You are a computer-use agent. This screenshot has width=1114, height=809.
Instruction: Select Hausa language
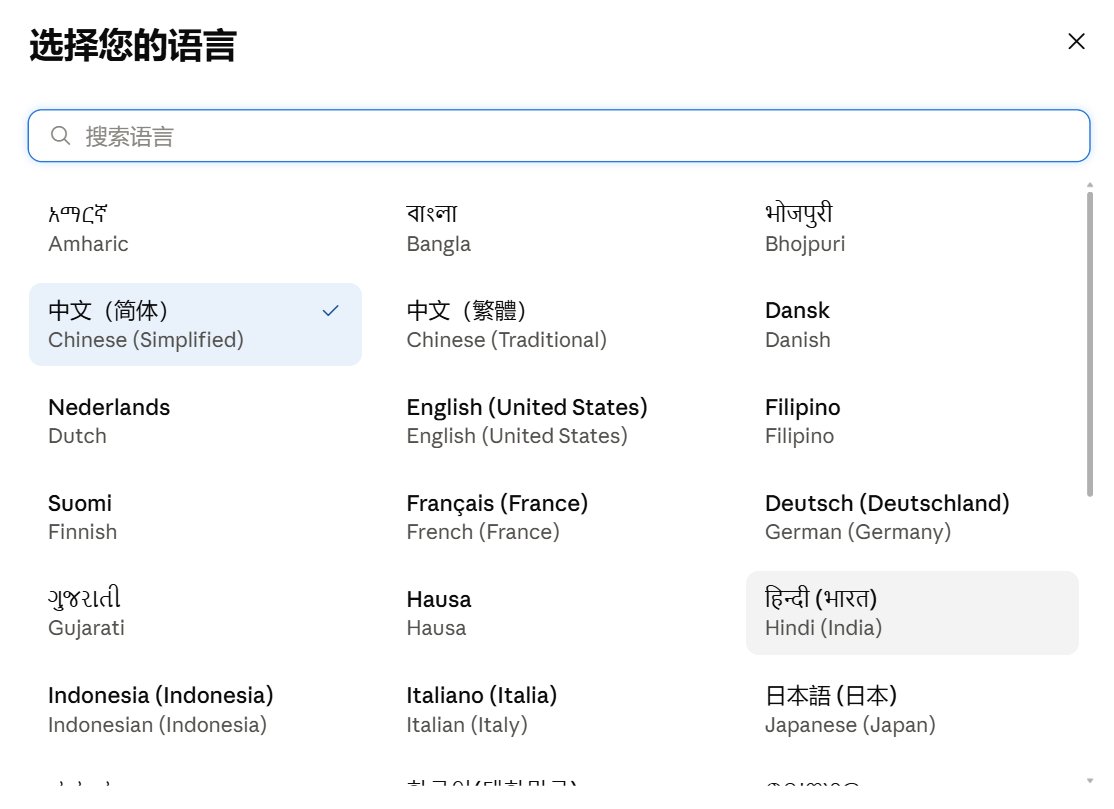pyautogui.click(x=553, y=613)
